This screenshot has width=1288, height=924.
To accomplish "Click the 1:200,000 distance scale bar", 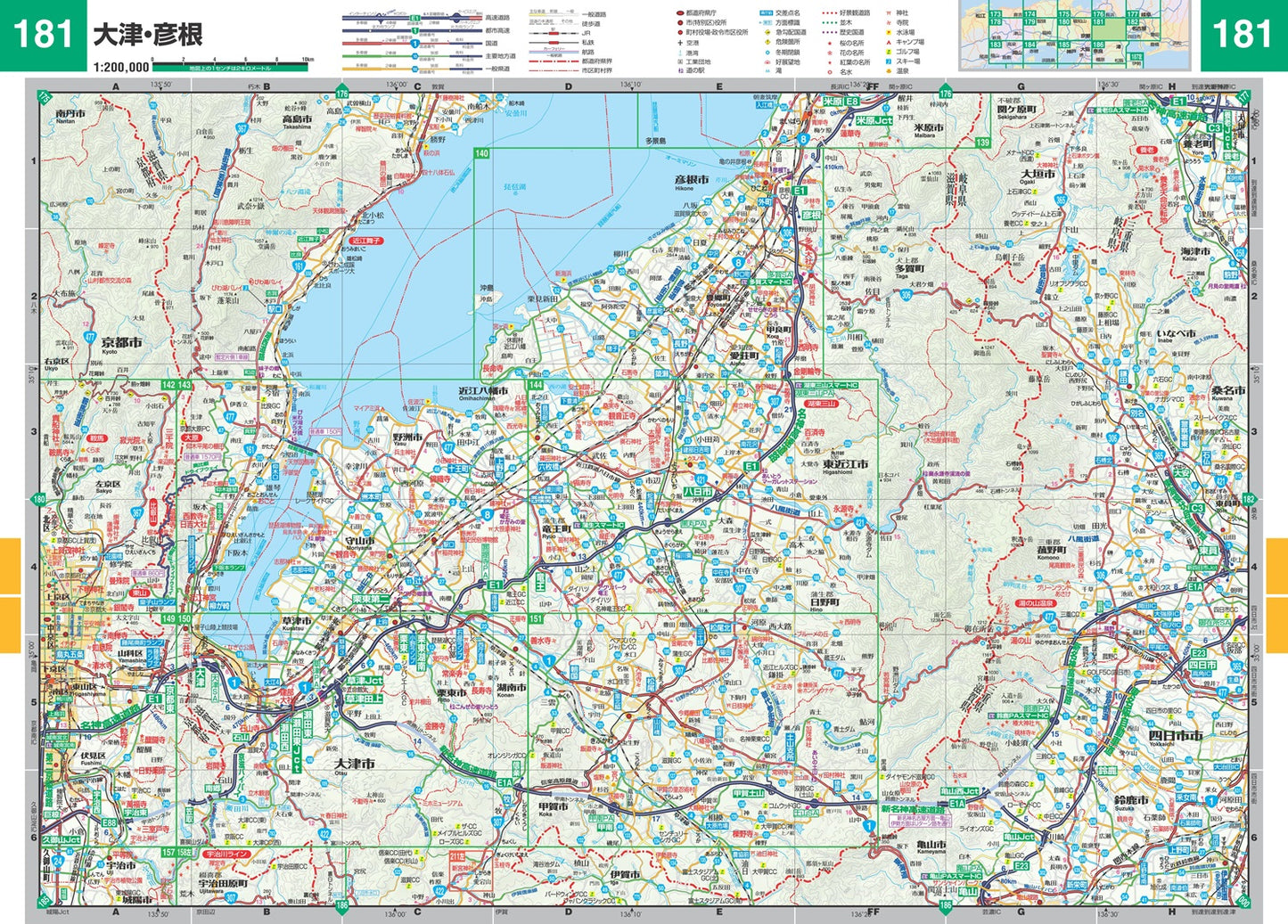I will tap(232, 64).
